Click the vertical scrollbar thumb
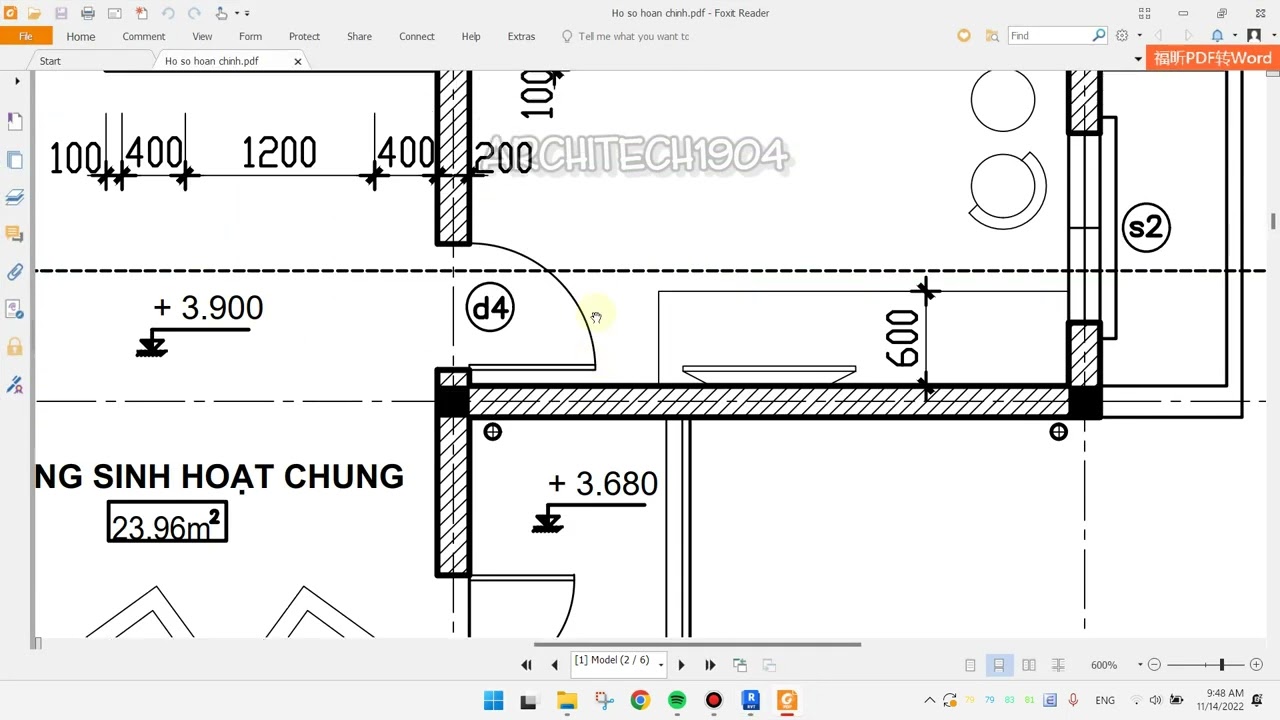The height and width of the screenshot is (720, 1280). pos(1273,221)
